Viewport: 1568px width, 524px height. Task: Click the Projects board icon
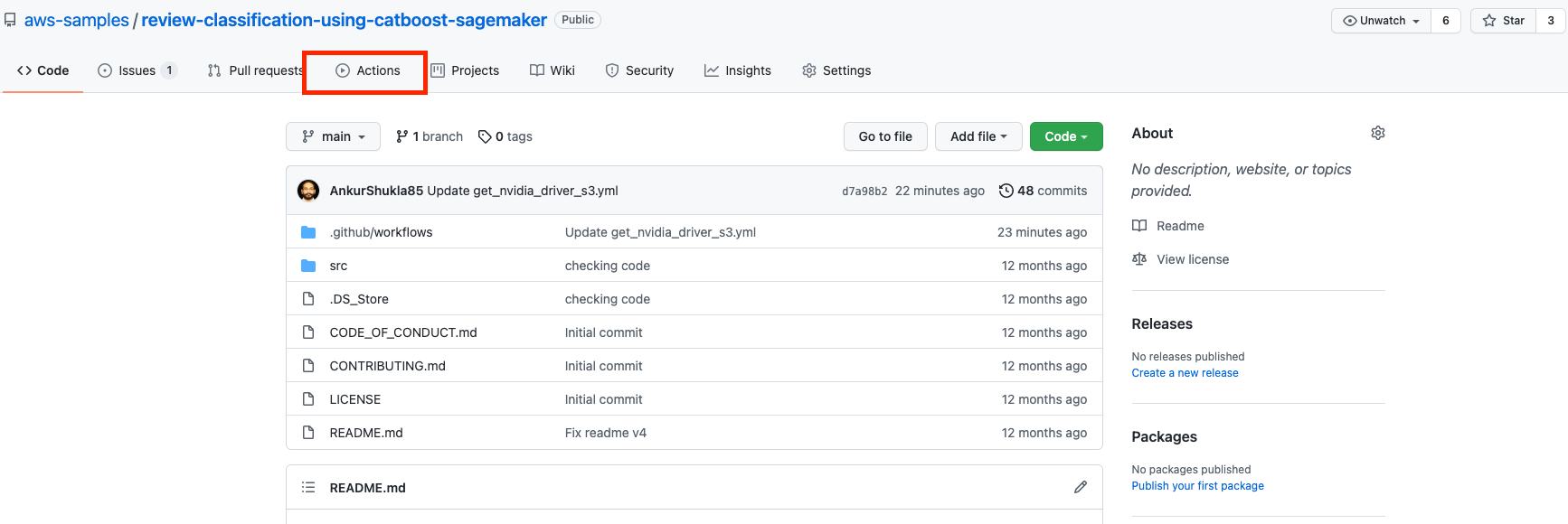[x=438, y=70]
